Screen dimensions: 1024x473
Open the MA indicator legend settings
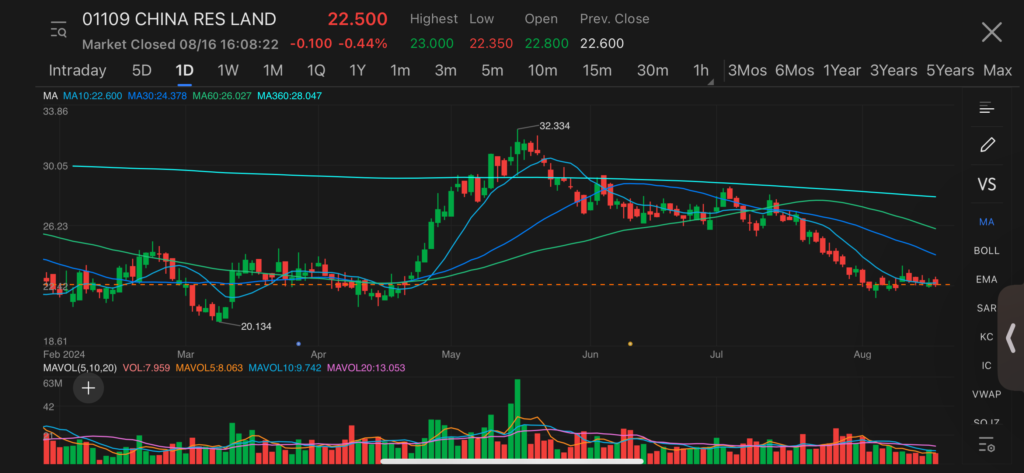coord(49,95)
